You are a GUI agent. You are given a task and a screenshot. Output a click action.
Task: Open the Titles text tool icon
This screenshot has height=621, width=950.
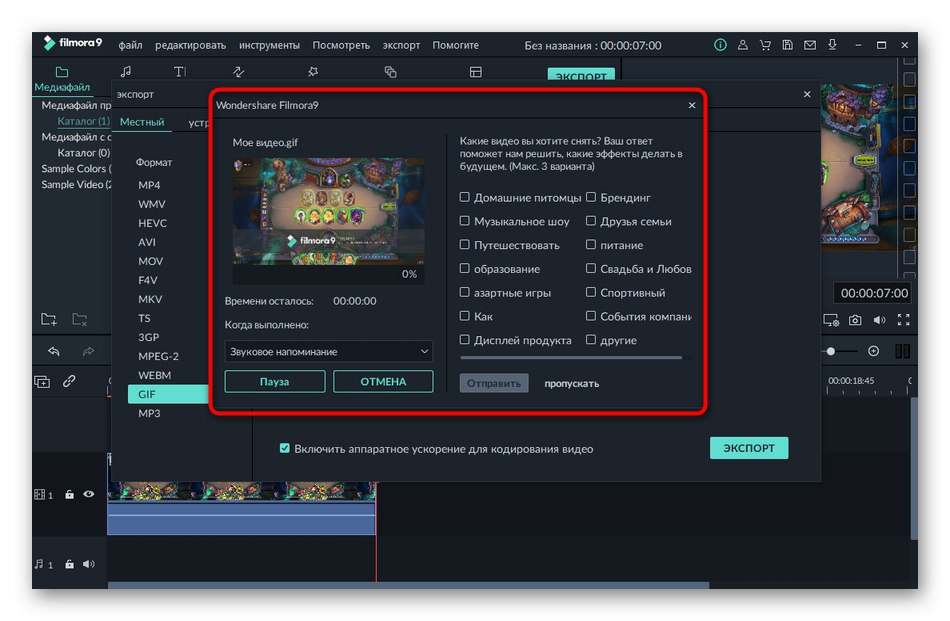tap(180, 71)
